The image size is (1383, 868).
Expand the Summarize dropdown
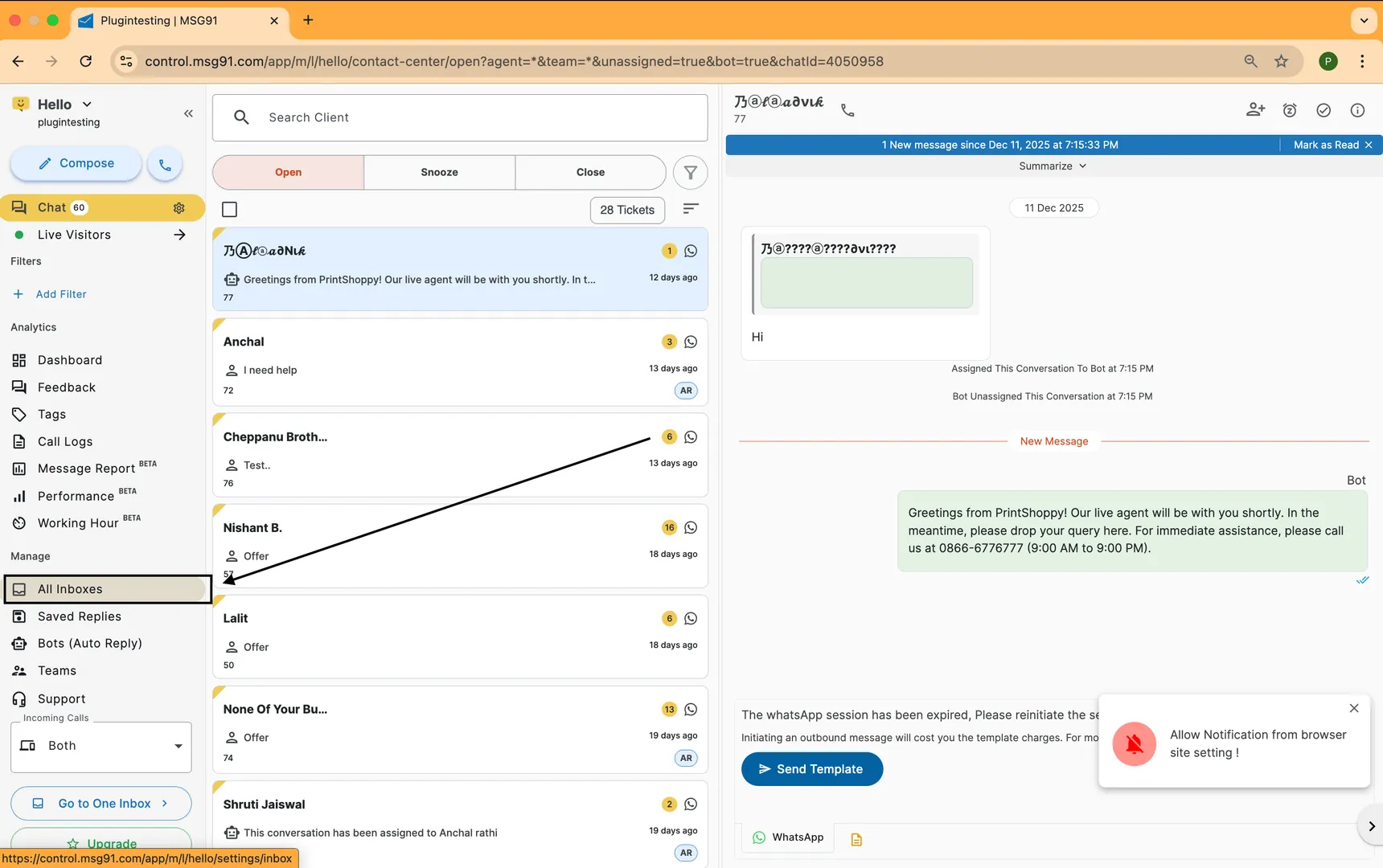click(1053, 166)
